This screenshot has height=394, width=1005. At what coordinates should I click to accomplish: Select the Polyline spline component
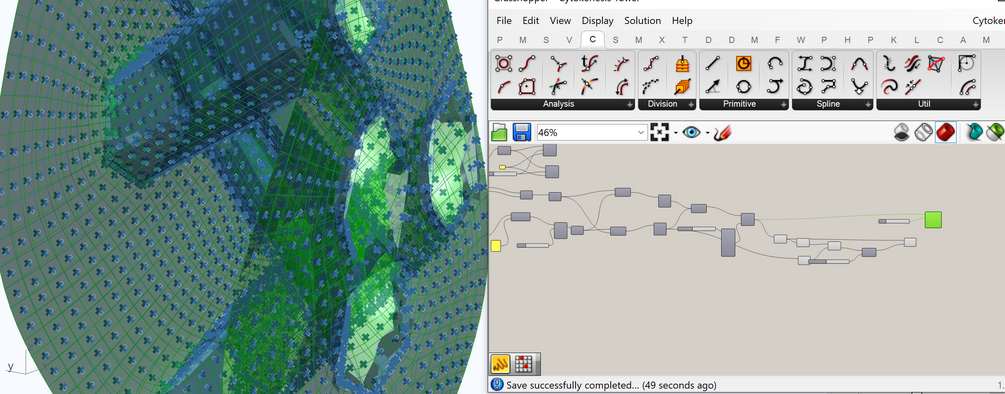(x=829, y=85)
